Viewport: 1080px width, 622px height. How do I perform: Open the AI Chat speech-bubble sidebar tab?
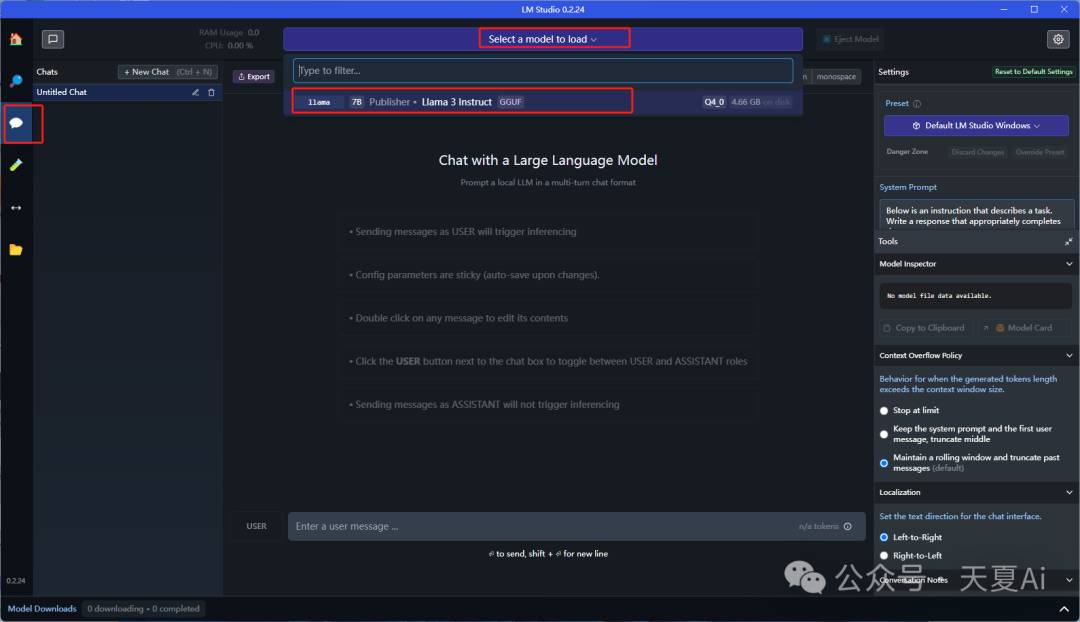tap(17, 123)
